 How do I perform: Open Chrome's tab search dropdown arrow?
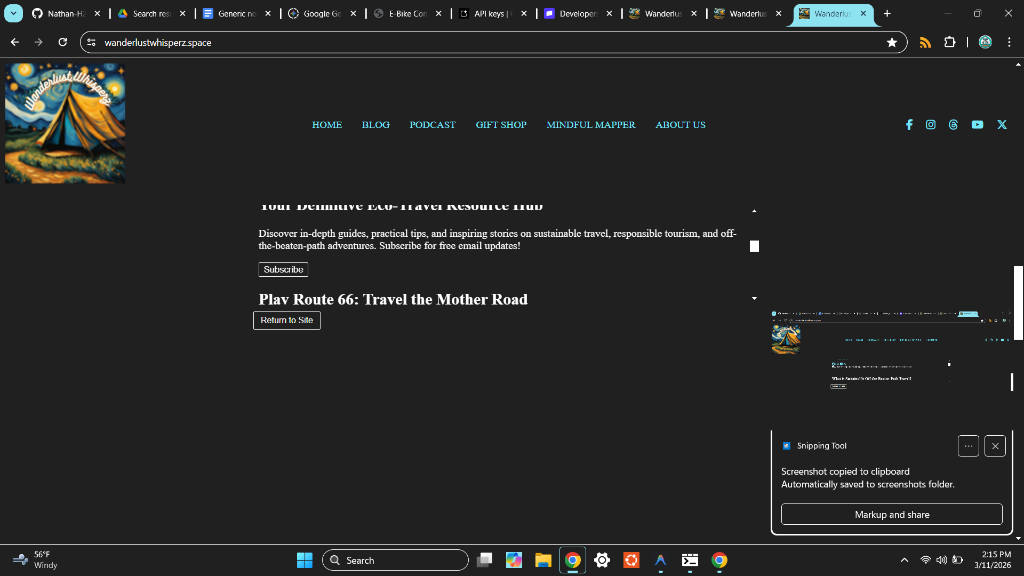[x=14, y=14]
